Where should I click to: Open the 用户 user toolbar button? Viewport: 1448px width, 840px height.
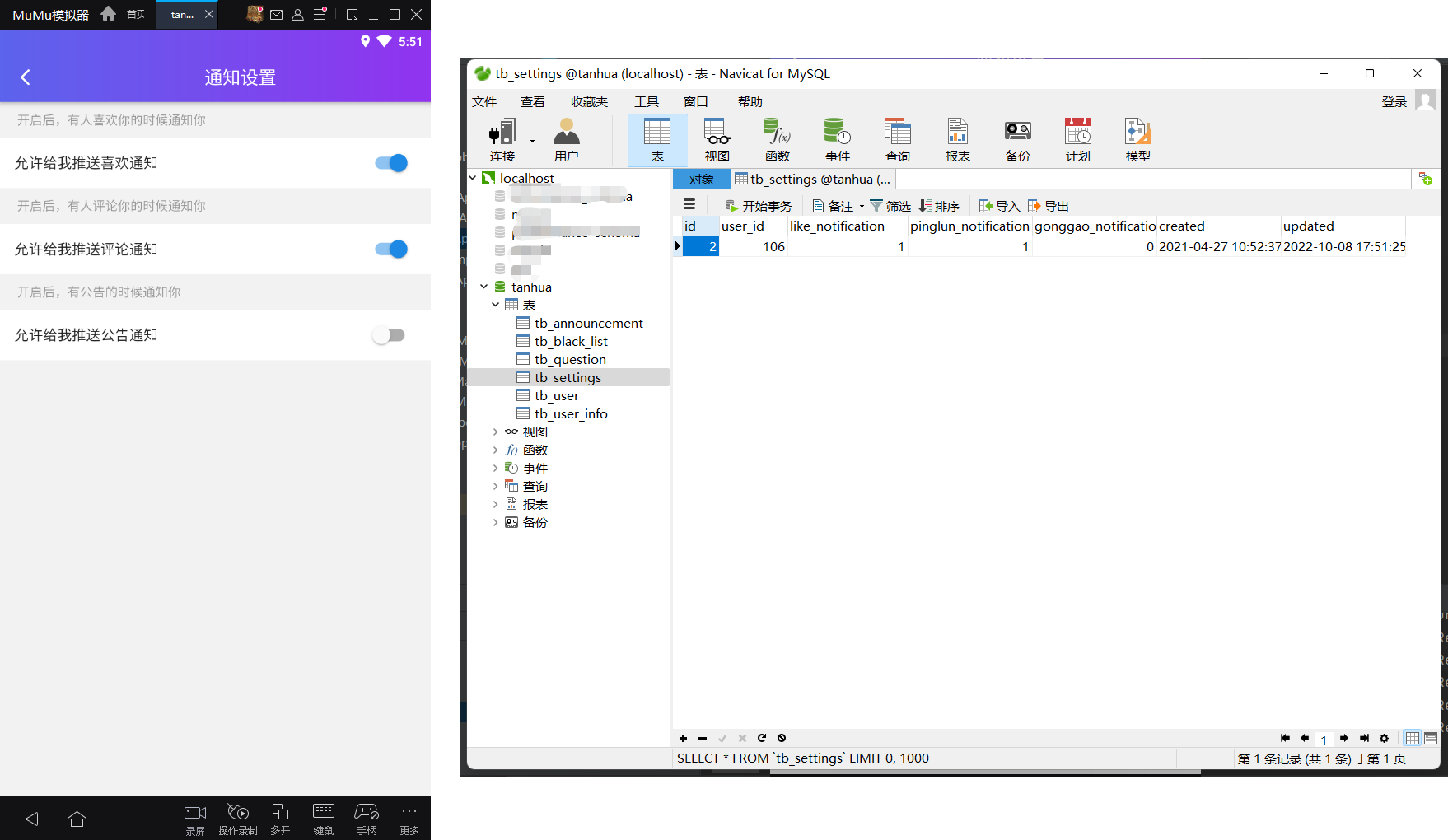(x=566, y=141)
